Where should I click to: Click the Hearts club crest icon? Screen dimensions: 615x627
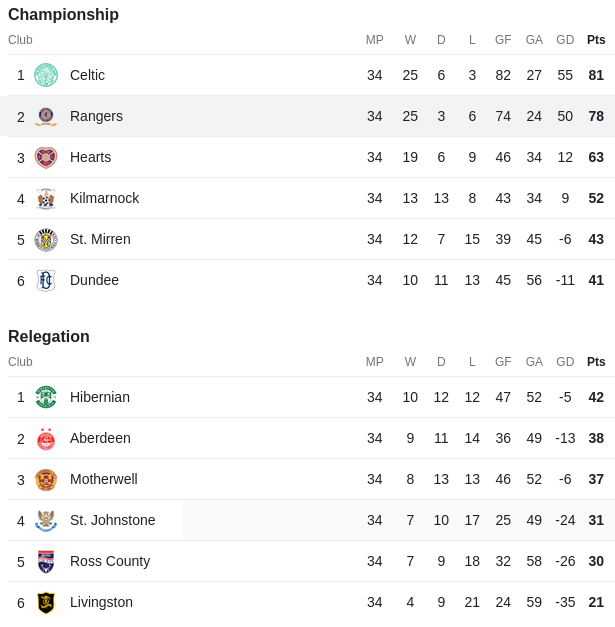[x=46, y=158]
